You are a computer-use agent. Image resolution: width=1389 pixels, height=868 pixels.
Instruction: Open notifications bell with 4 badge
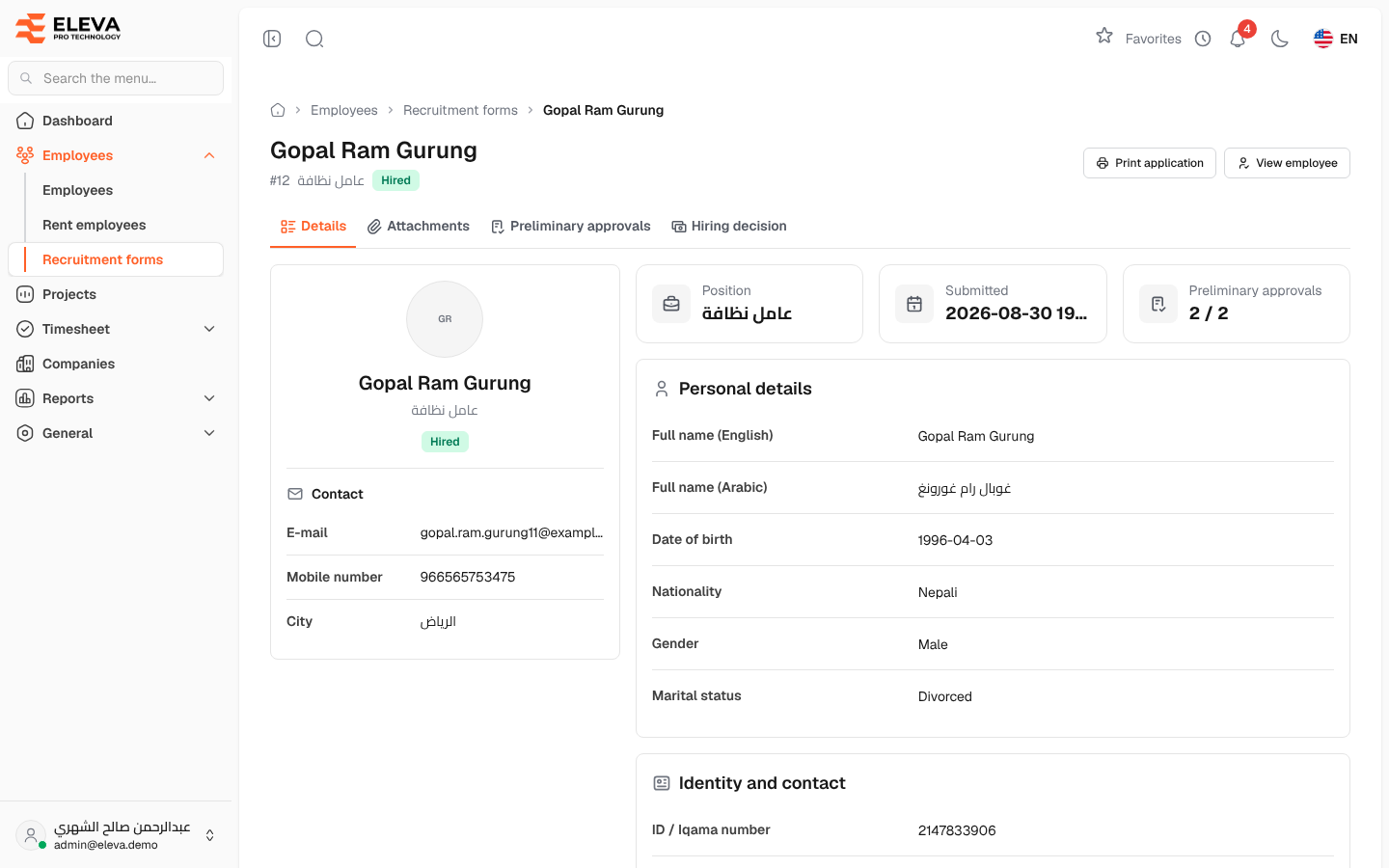click(1239, 38)
